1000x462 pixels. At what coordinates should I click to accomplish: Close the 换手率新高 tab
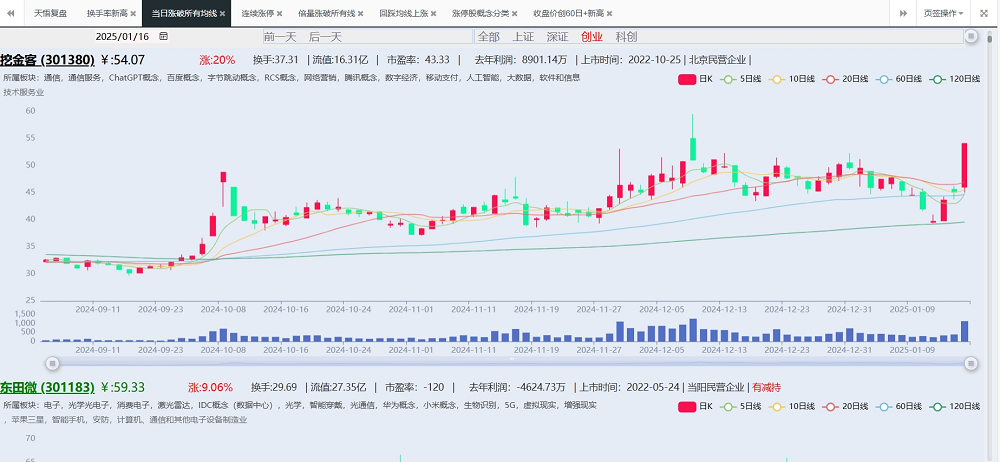(x=133, y=13)
